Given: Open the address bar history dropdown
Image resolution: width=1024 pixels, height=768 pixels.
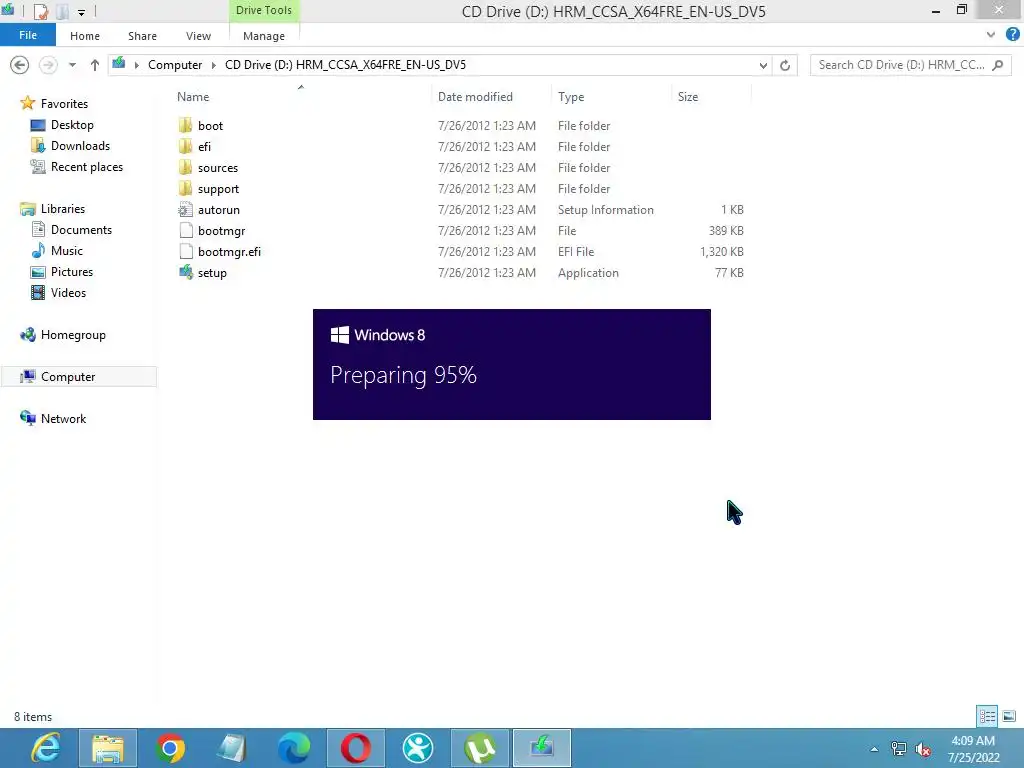Looking at the screenshot, I should pos(763,65).
